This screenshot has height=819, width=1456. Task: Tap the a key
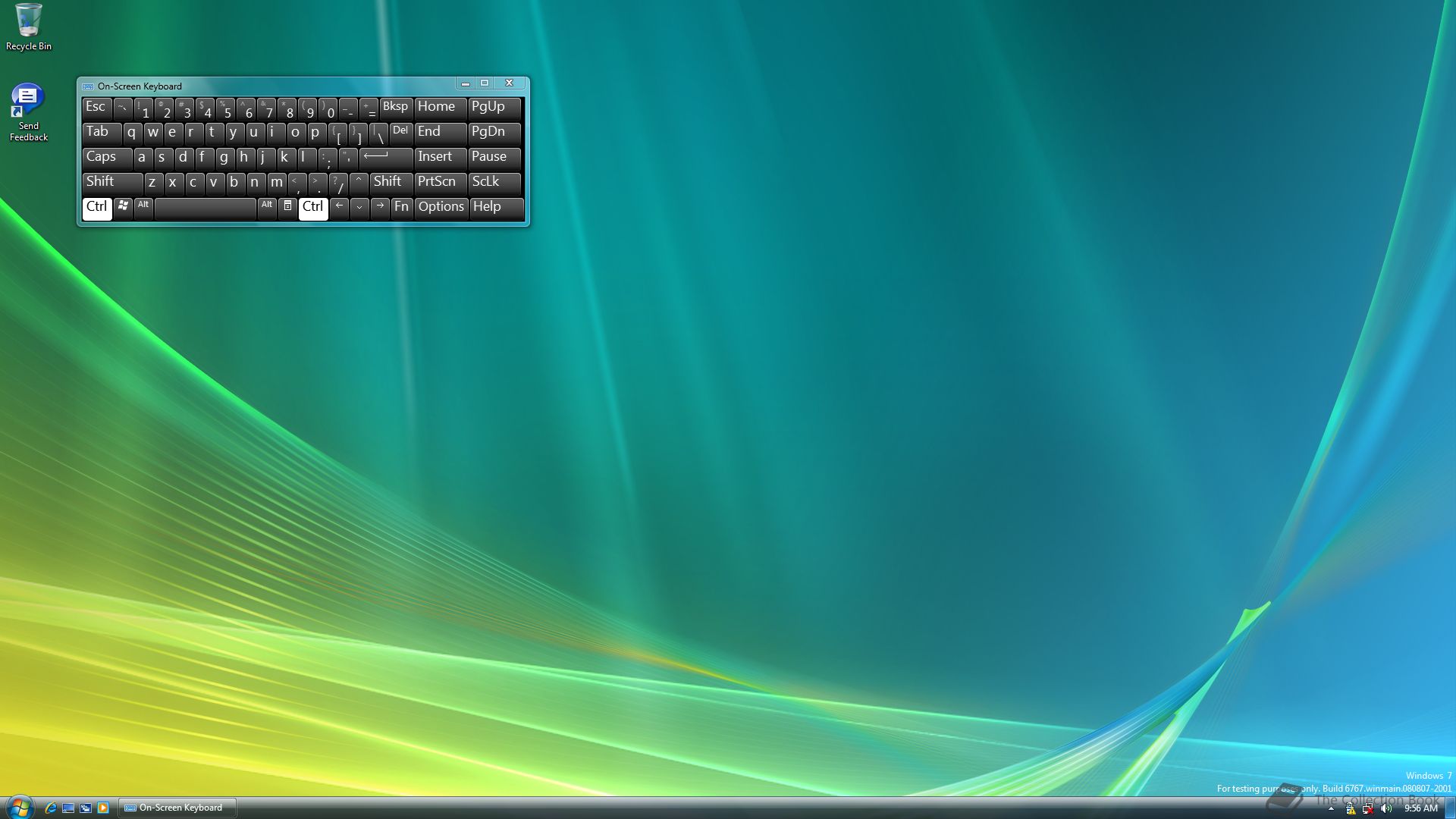pos(142,158)
